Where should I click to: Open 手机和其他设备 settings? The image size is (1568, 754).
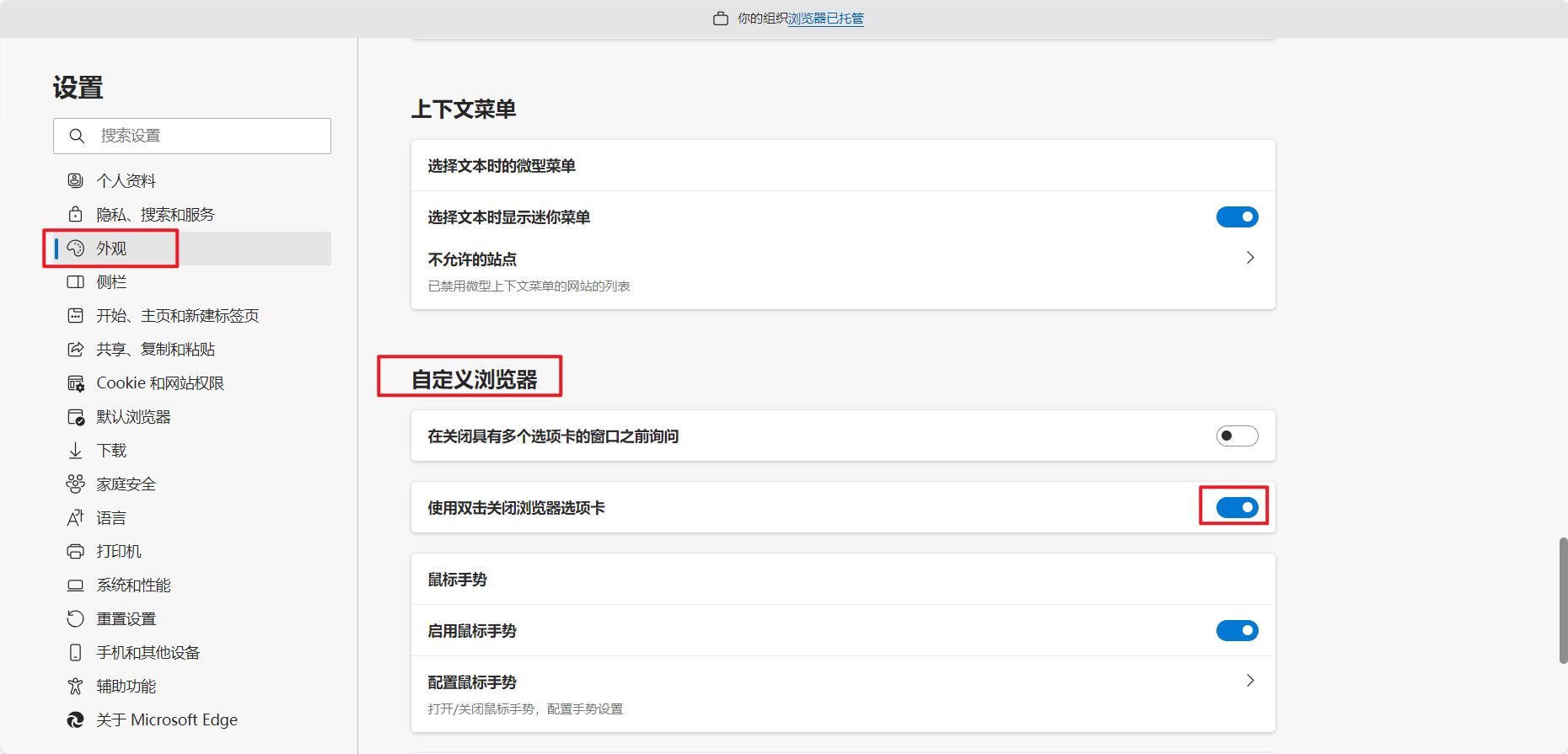(192, 652)
